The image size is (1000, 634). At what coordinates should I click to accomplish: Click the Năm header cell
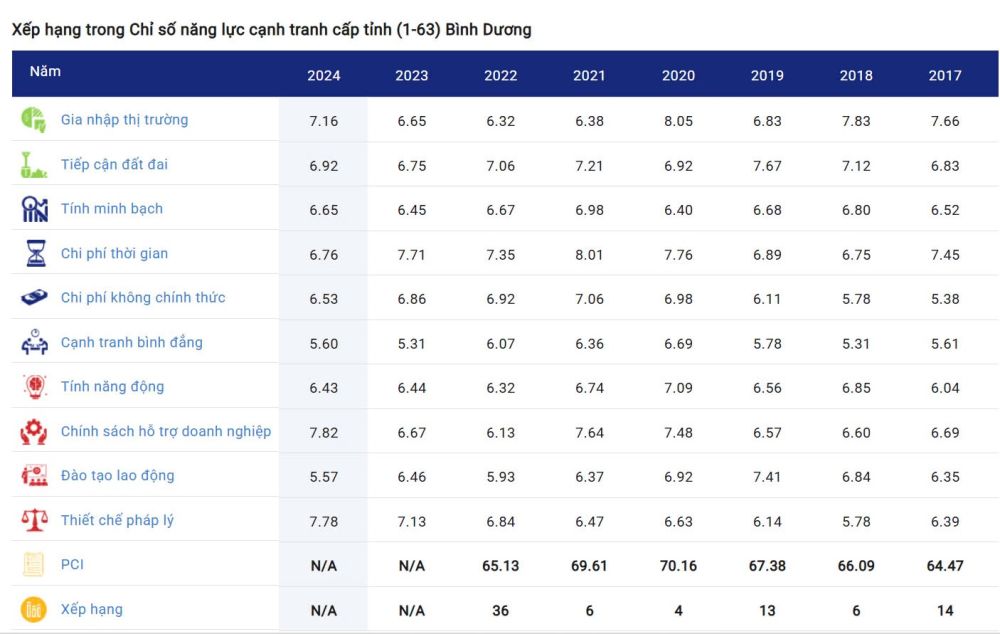point(45,71)
